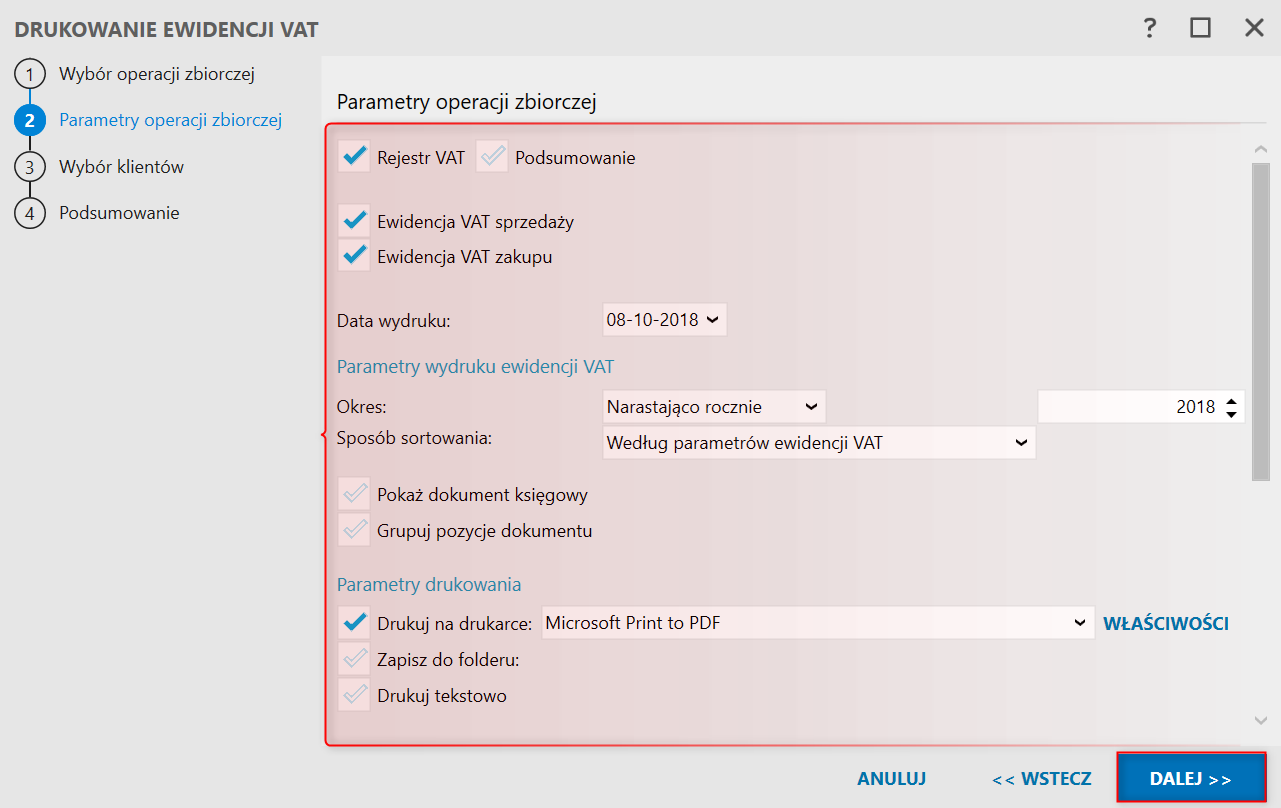The width and height of the screenshot is (1281, 808).
Task: Toggle Ewidencja VAT sprzedaży checkbox
Action: click(354, 221)
